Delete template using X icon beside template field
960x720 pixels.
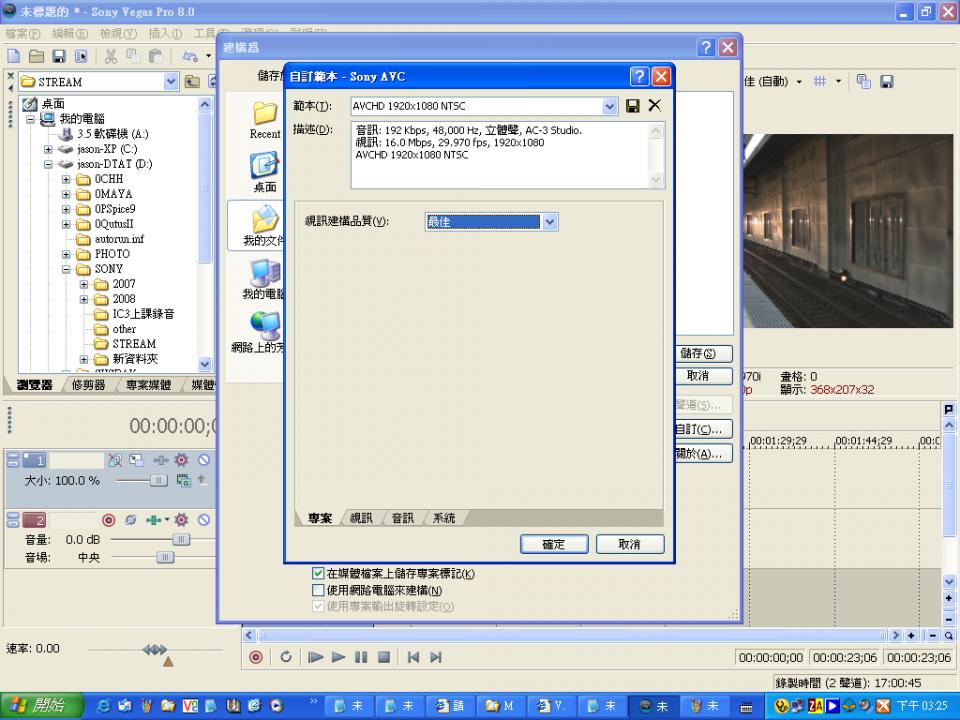654,105
